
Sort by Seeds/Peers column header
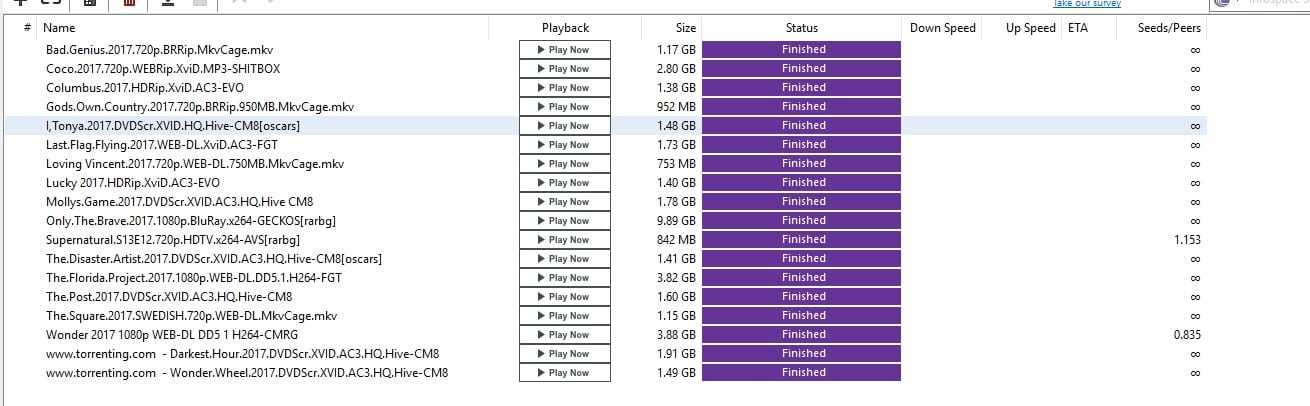coord(1169,28)
